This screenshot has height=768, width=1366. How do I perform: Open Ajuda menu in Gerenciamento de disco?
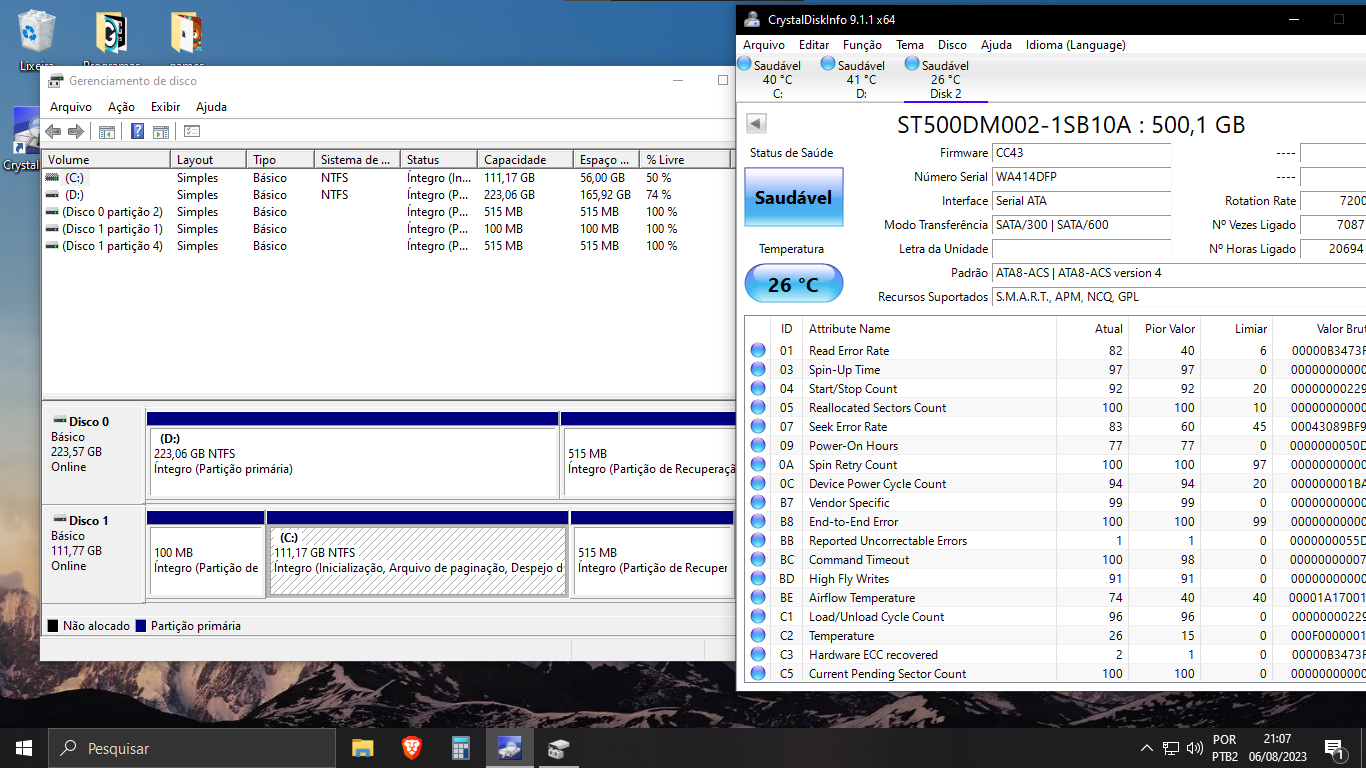pyautogui.click(x=211, y=107)
